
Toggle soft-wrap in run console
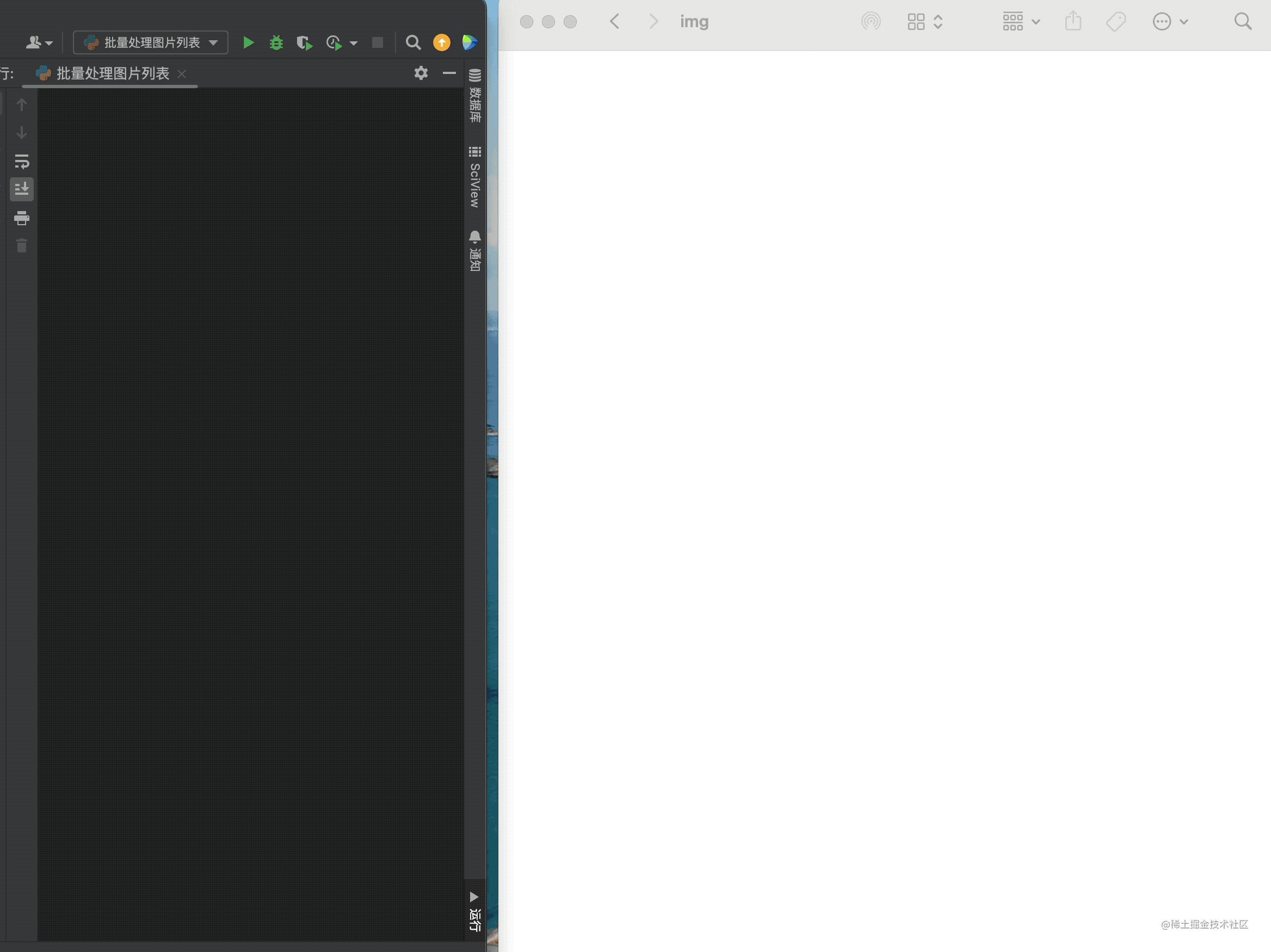click(x=22, y=162)
